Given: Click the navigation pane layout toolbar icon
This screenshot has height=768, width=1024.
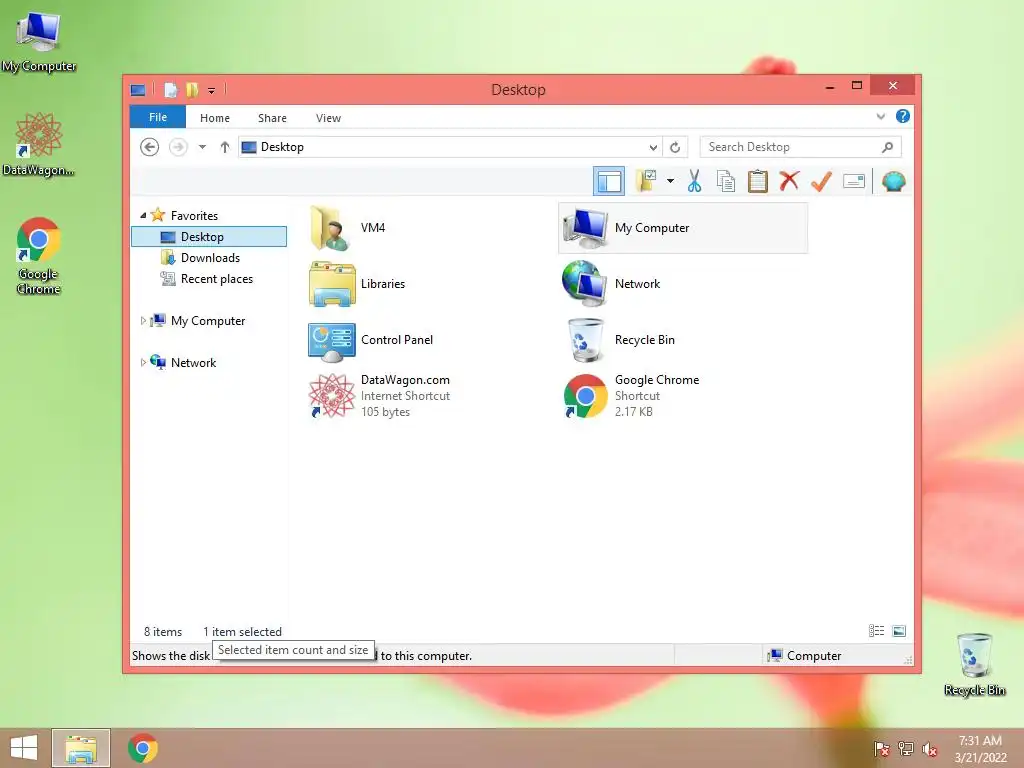Looking at the screenshot, I should (609, 182).
